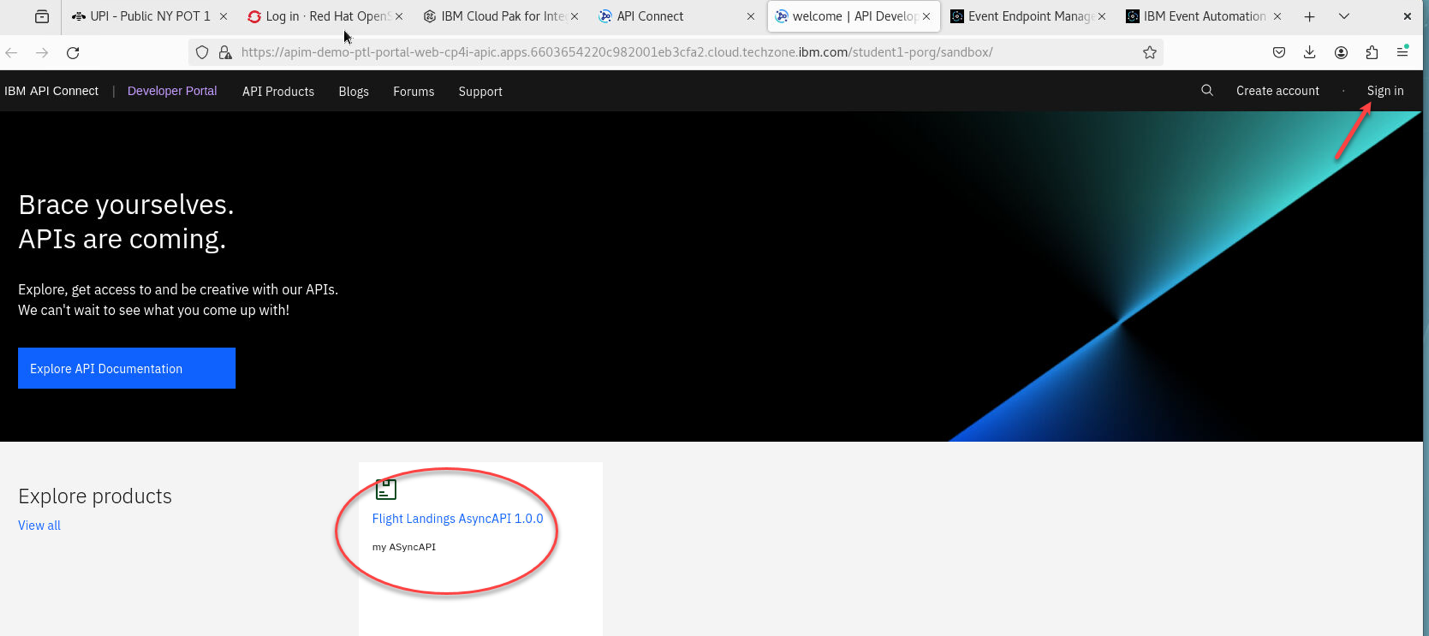Click the Flight Landings product icon
This screenshot has height=636, width=1429.
(x=386, y=489)
